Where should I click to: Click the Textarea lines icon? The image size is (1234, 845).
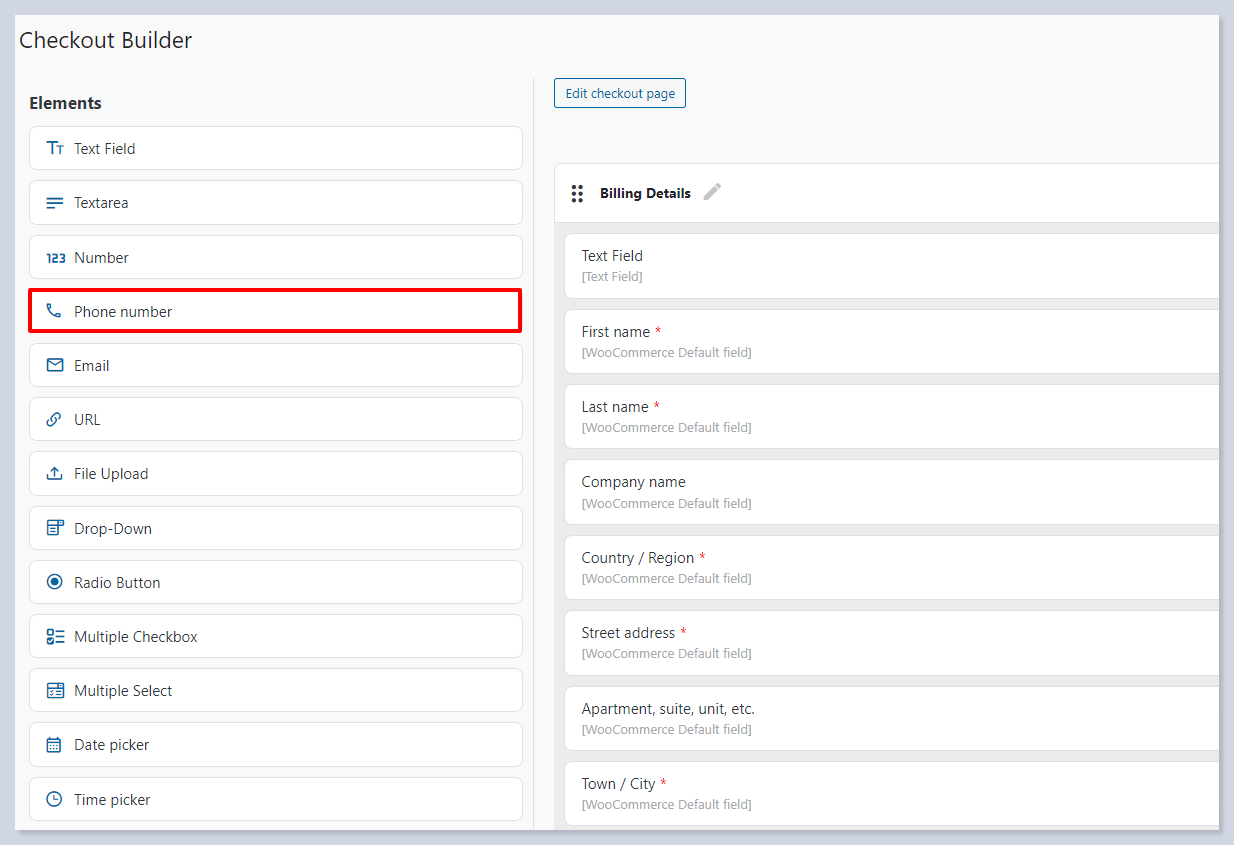click(x=55, y=203)
